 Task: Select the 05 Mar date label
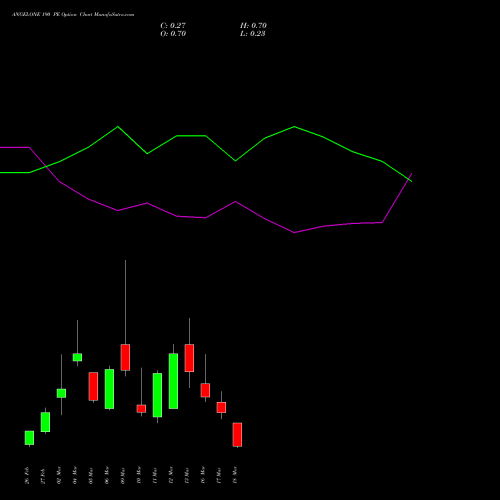click(91, 475)
